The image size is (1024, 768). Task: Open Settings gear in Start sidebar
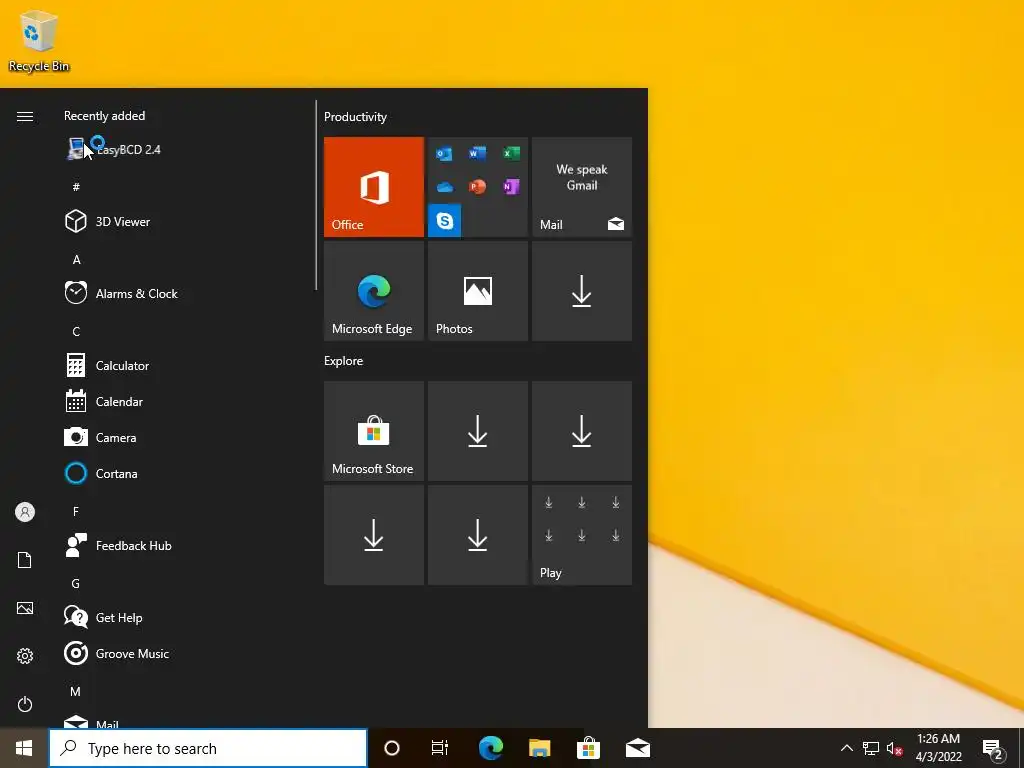point(25,656)
